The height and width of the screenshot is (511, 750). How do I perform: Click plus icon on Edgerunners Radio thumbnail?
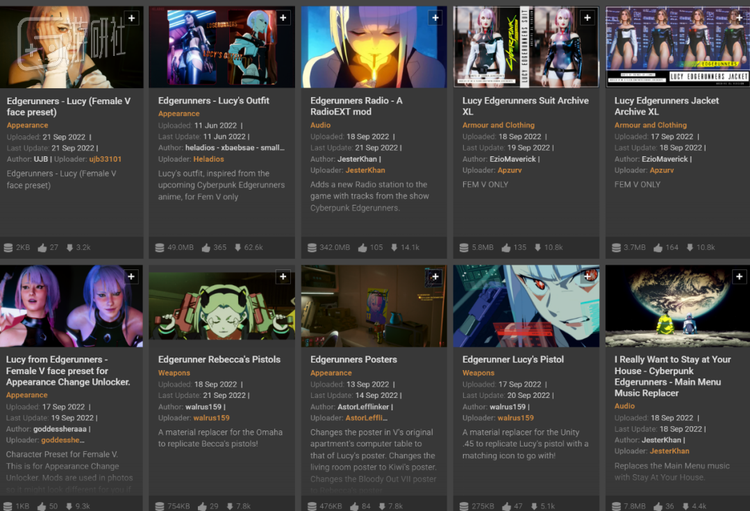click(x=435, y=18)
